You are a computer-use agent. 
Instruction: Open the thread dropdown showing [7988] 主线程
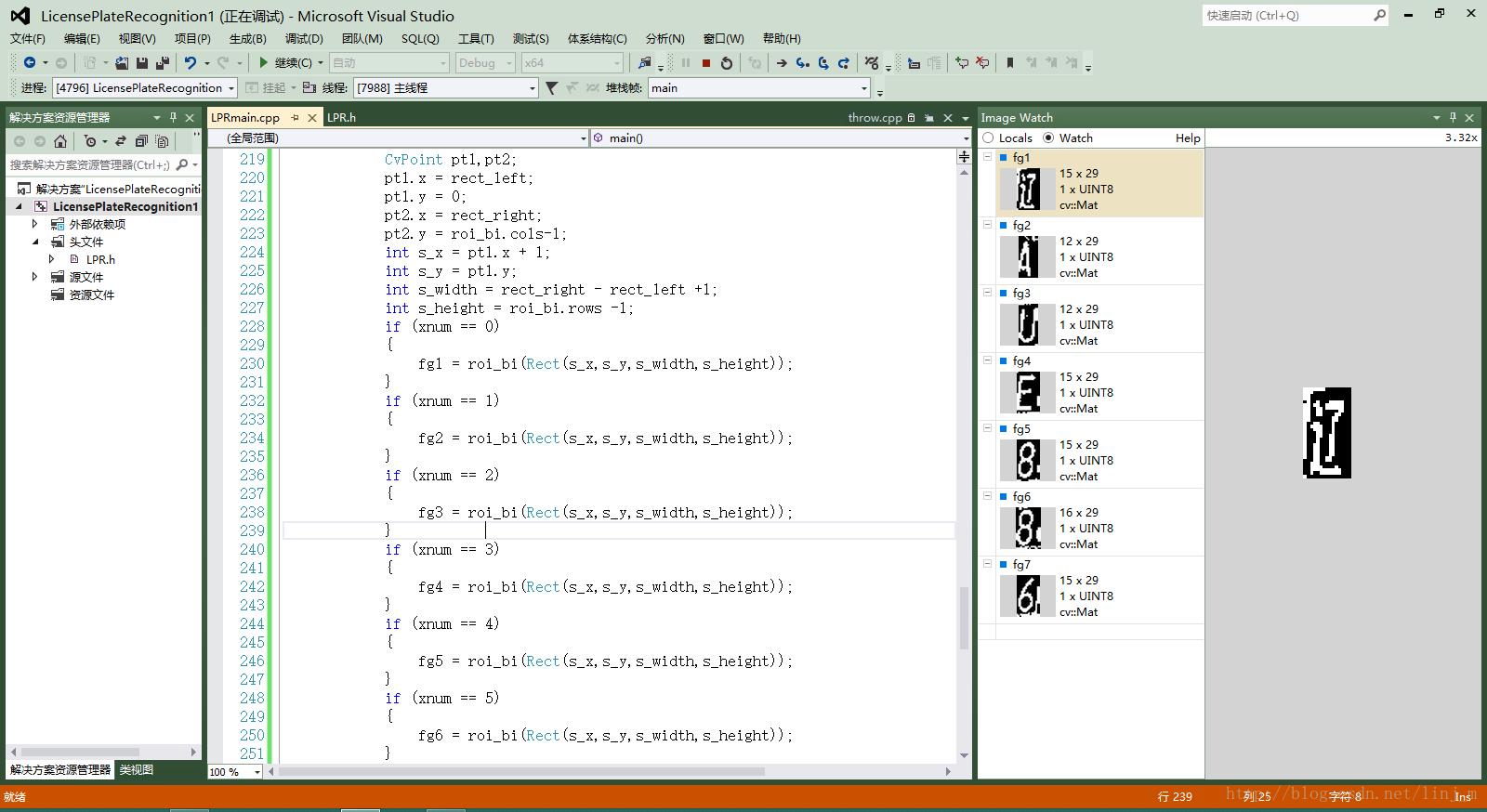(x=446, y=88)
